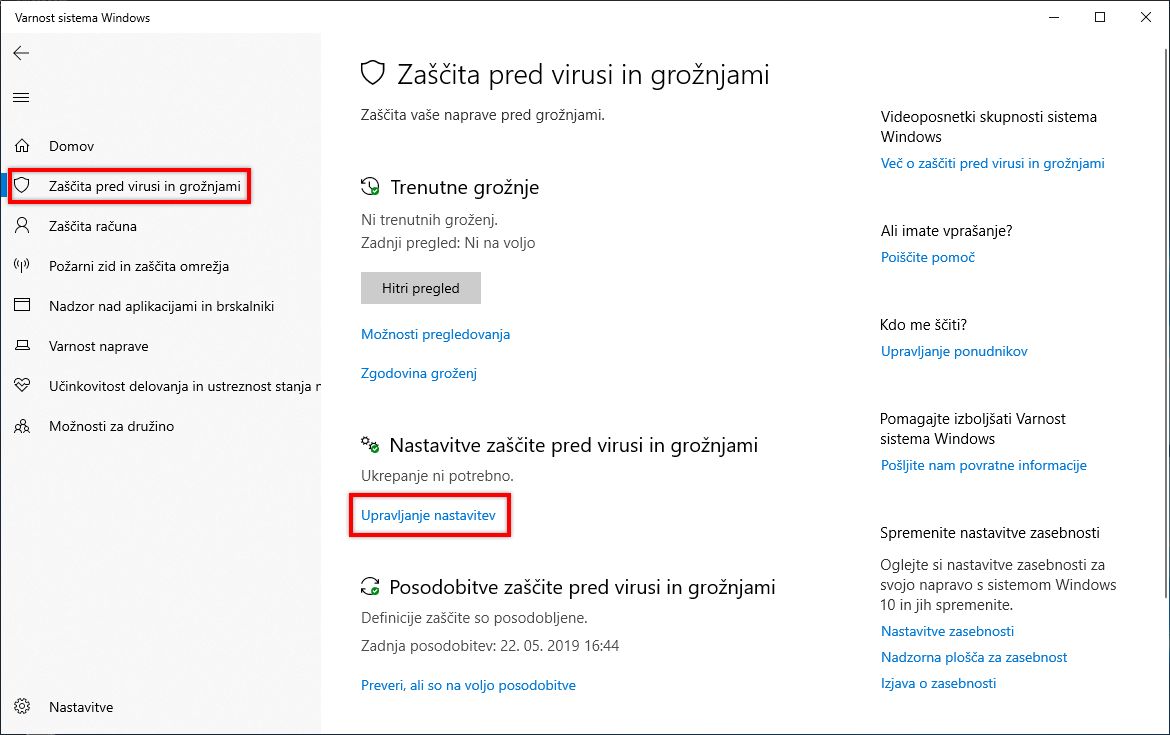Image resolution: width=1170 pixels, height=735 pixels.
Task: Open Upravljanje nastavitev
Action: click(x=429, y=516)
